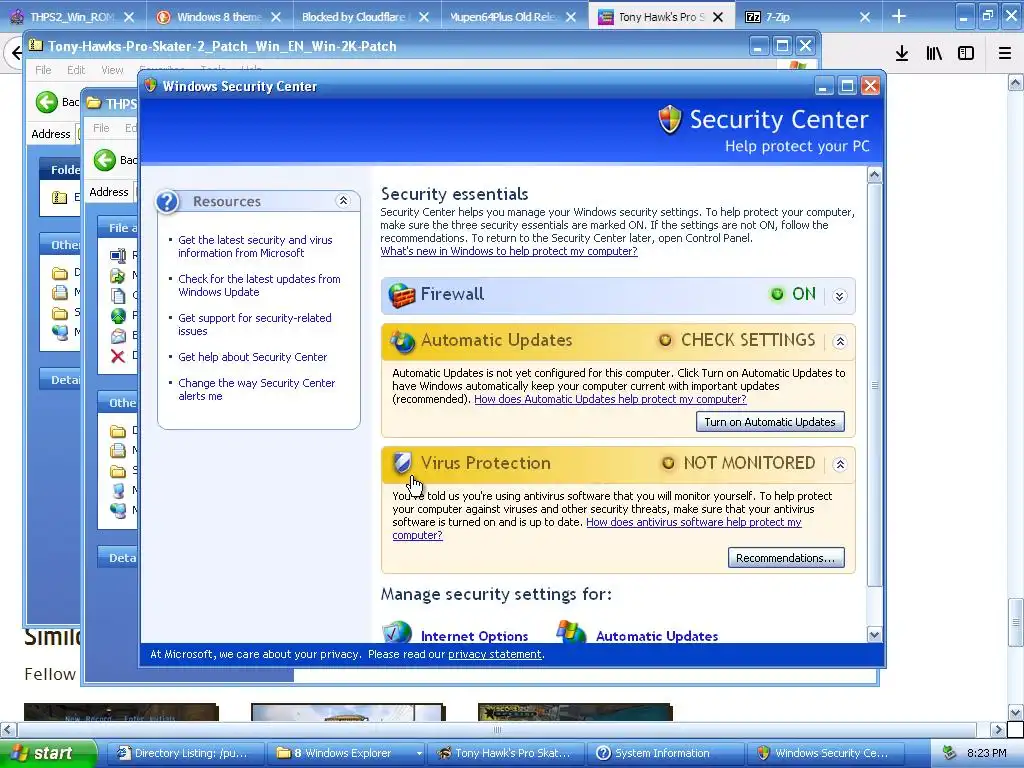
Task: Click the network tray icon by the clock
Action: (949, 753)
